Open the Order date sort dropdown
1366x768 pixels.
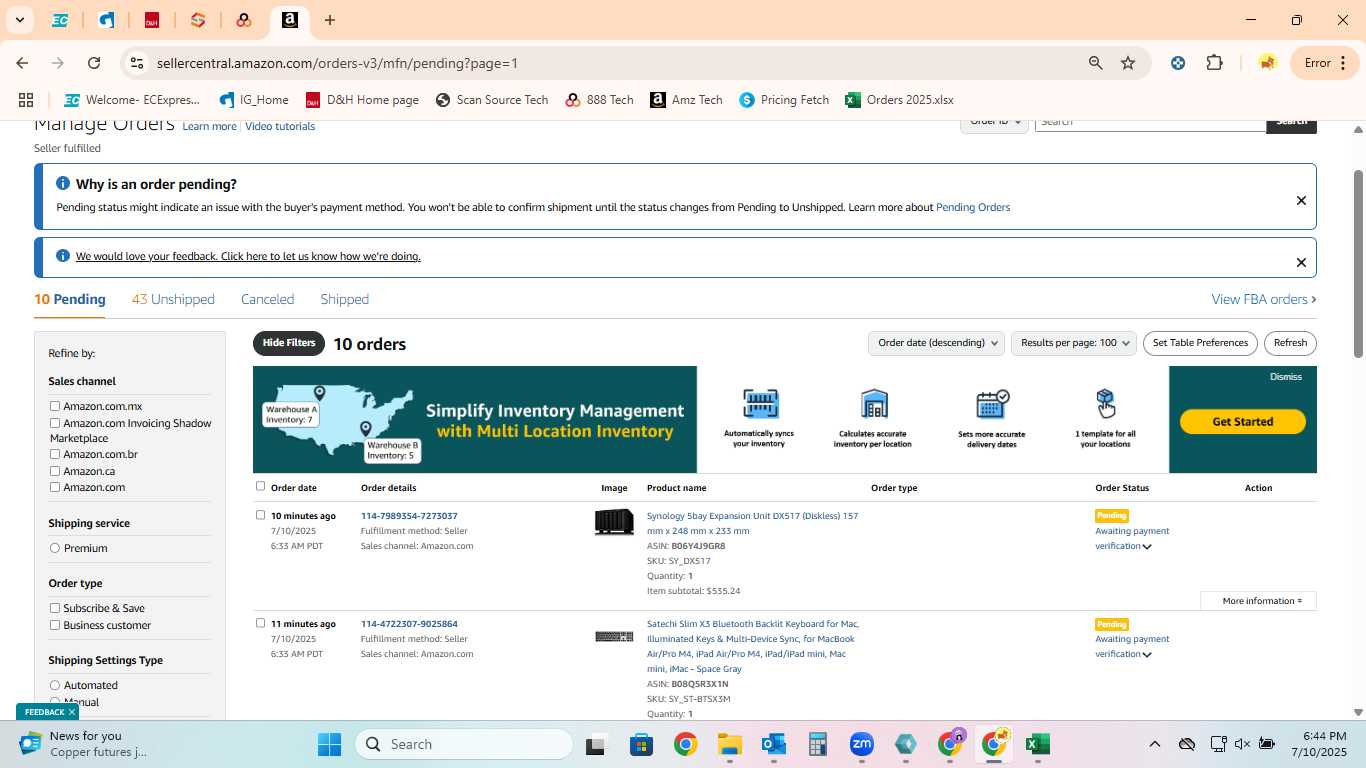click(936, 343)
